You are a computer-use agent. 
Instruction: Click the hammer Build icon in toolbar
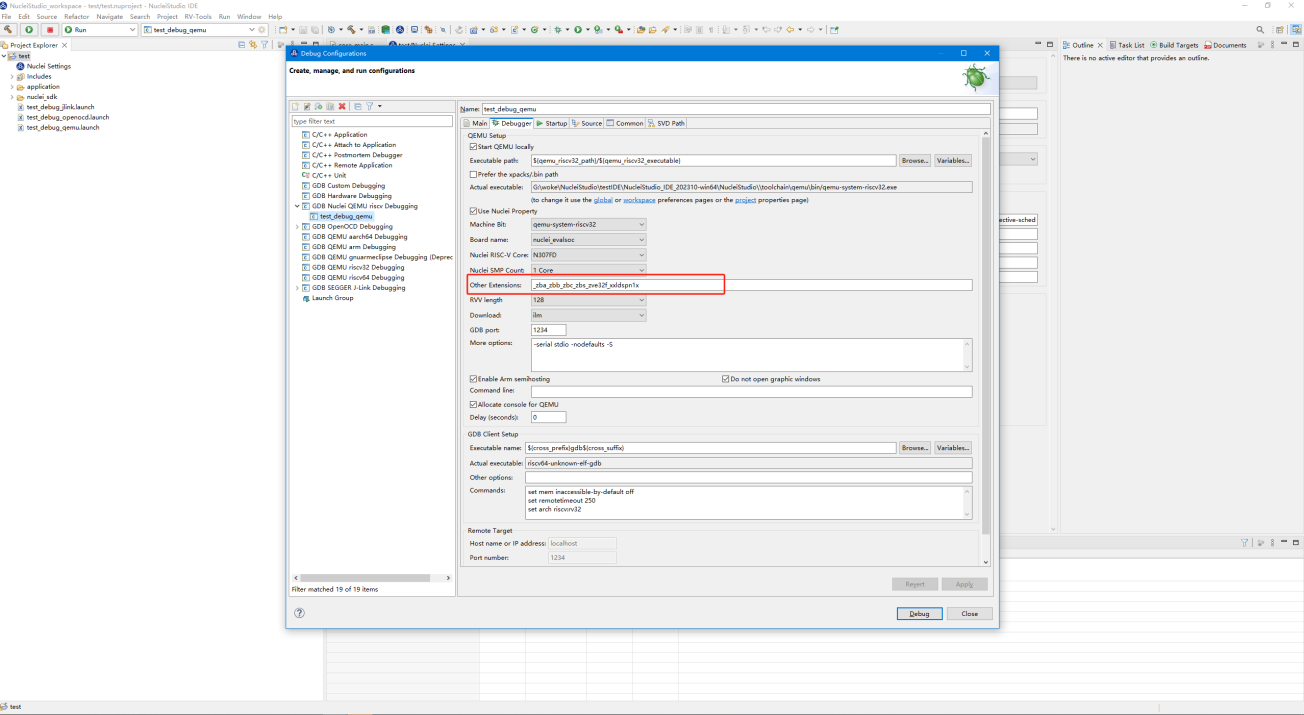click(x=8, y=30)
